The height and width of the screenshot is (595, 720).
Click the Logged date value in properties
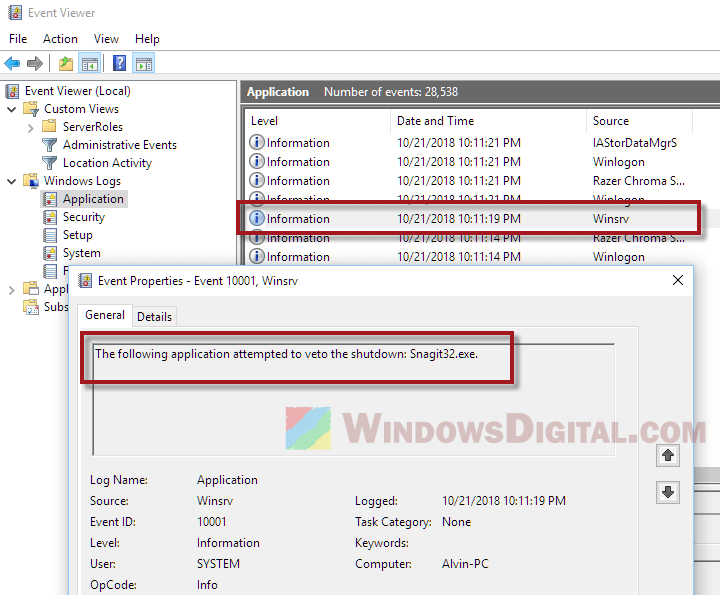click(x=504, y=501)
